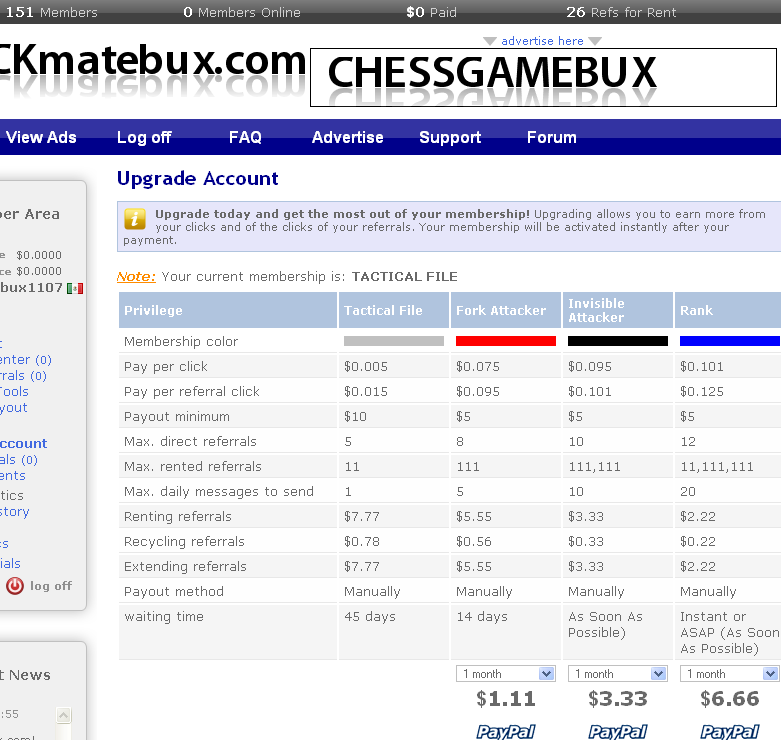
Task: Click 'Renting referrals' row label
Action: (x=178, y=517)
